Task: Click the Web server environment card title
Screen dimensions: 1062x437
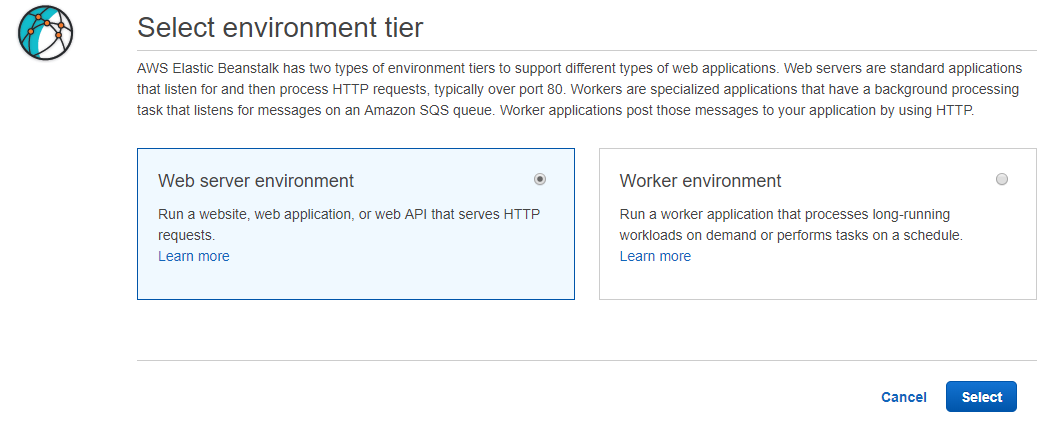Action: 256,181
